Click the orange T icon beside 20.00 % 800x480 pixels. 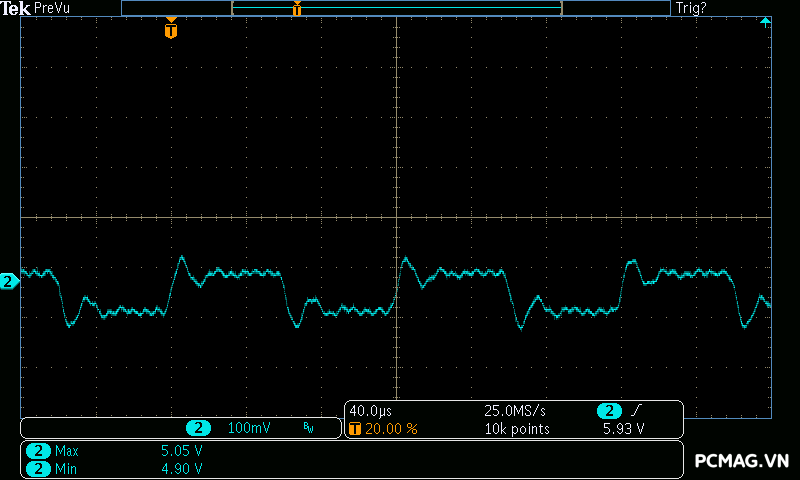[354, 428]
